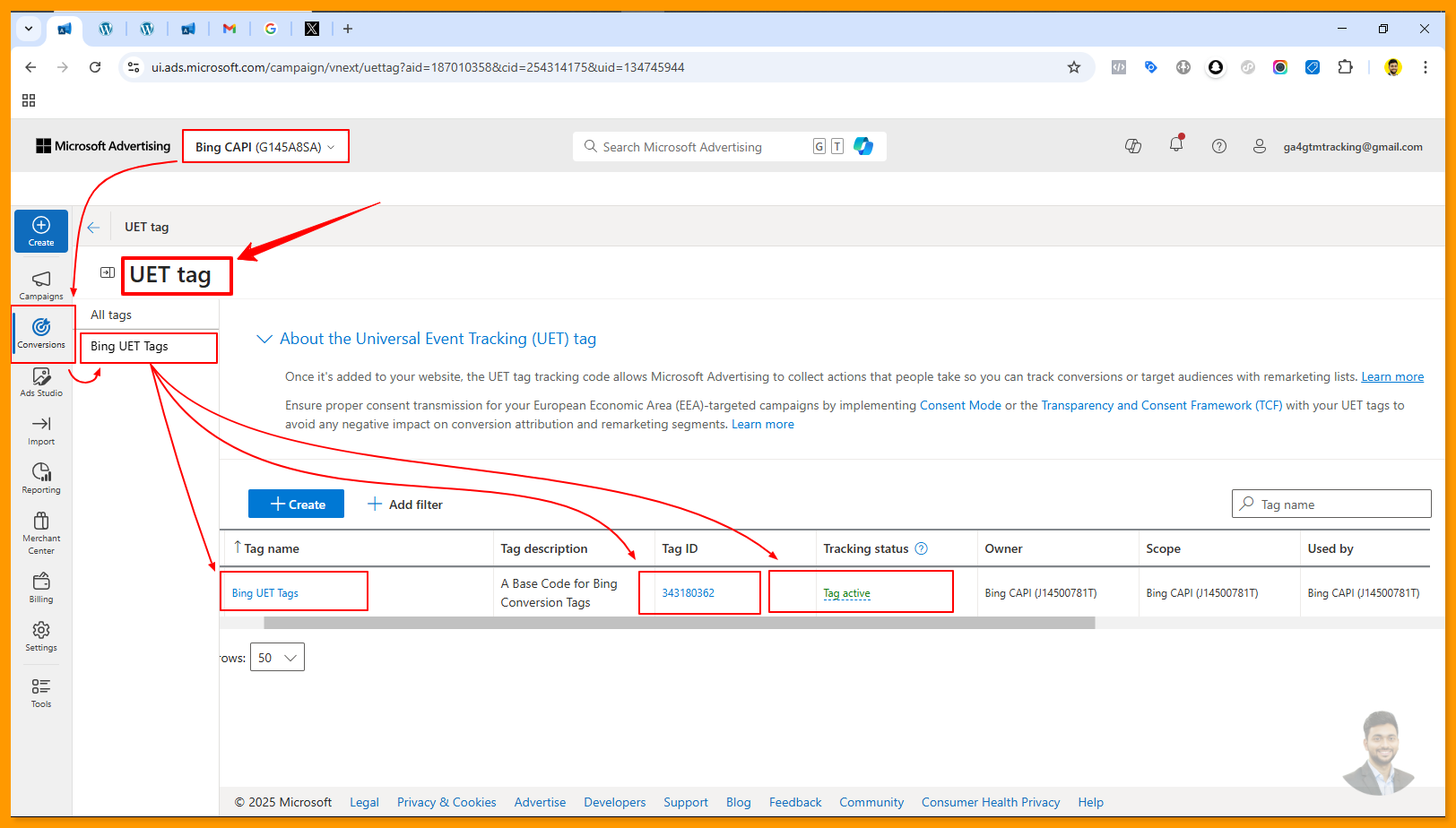Click the Conversions sidebar icon
This screenshot has width=1456, height=828.
(41, 332)
